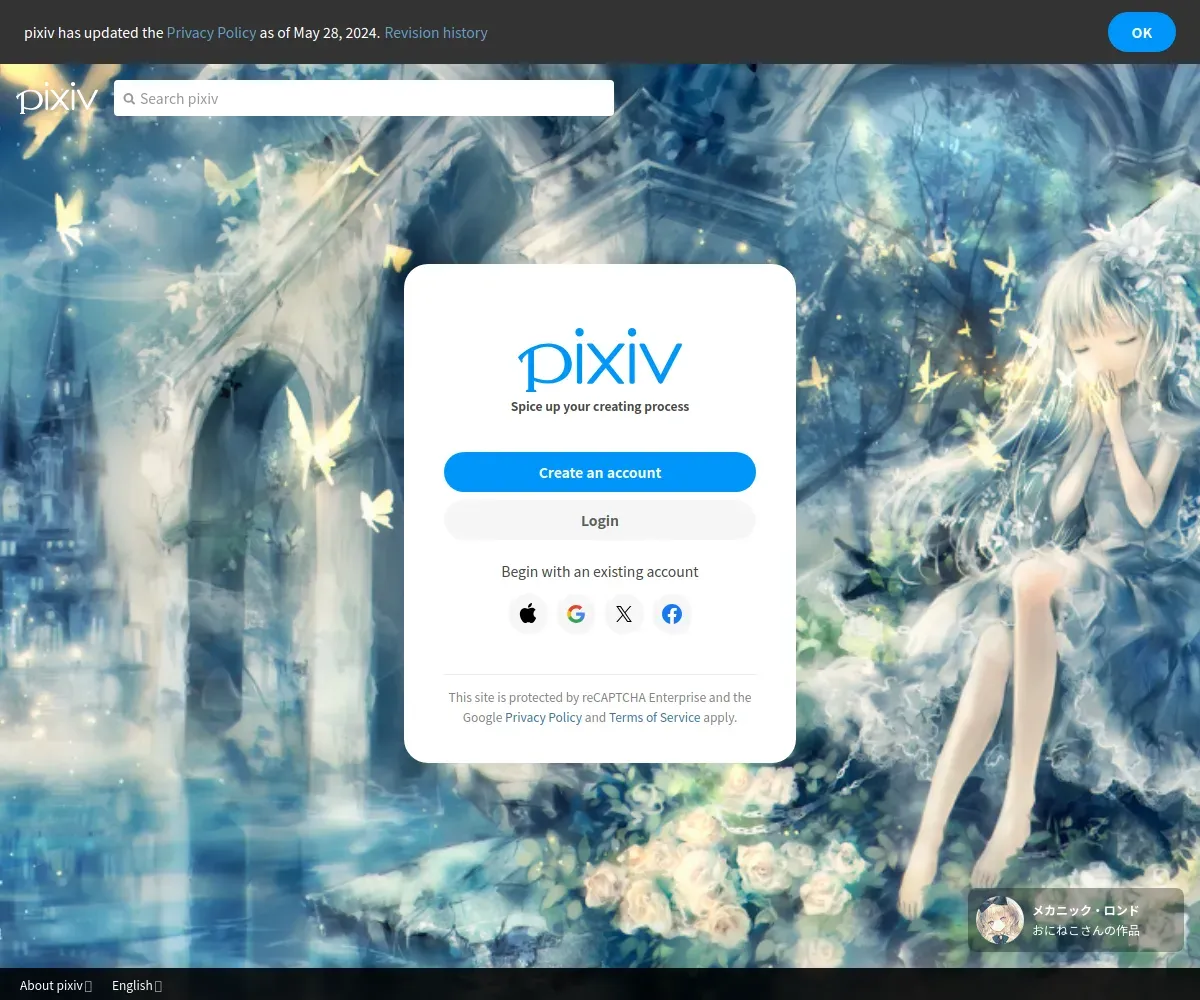Screen dimensions: 1200x1000
Task: Click the pixiv logo in the header
Action: [x=57, y=98]
